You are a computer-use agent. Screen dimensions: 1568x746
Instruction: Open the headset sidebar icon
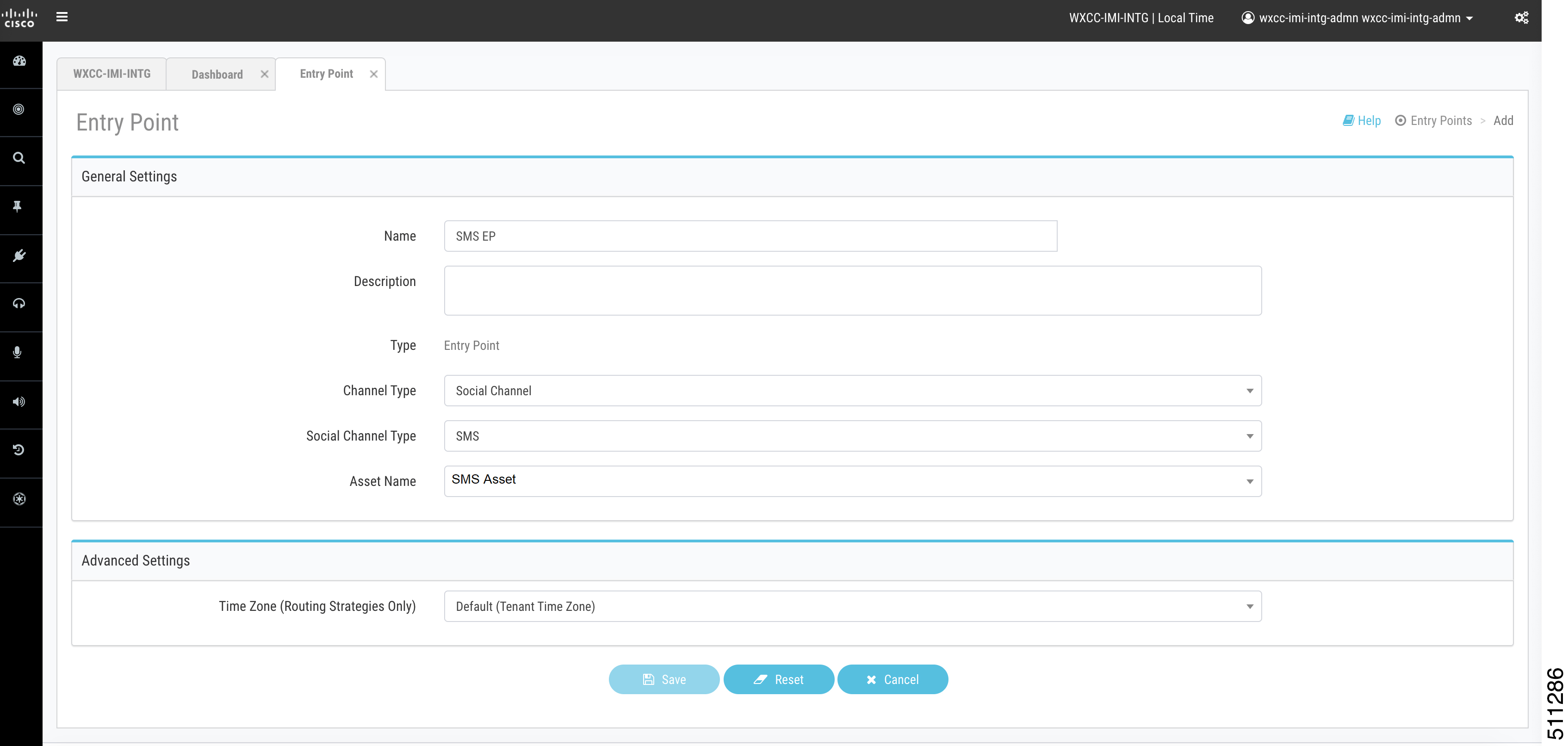click(19, 303)
